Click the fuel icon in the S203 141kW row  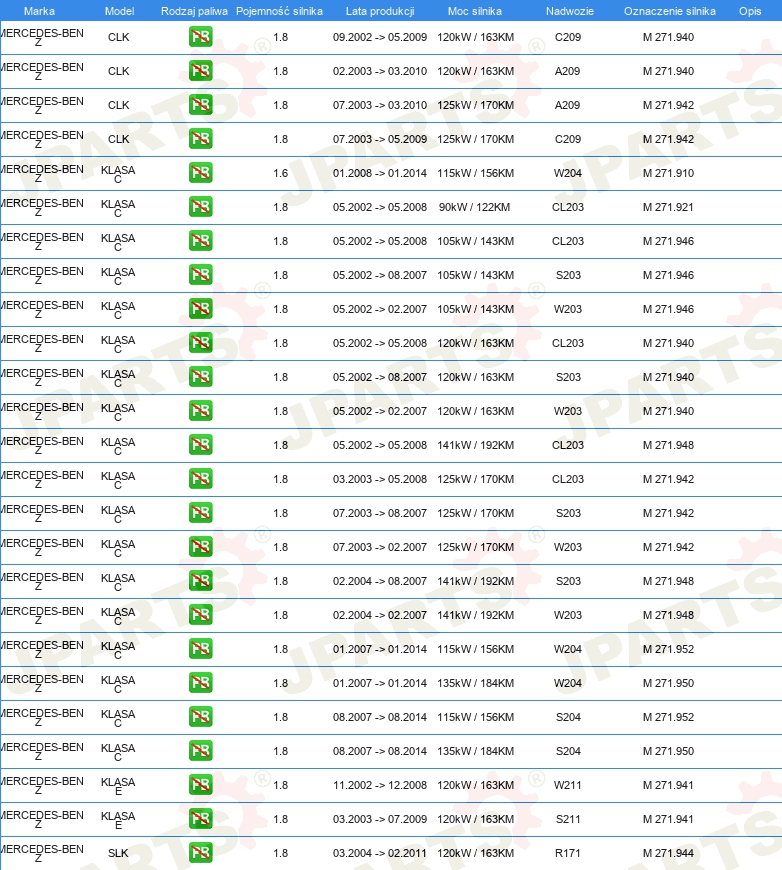click(200, 581)
